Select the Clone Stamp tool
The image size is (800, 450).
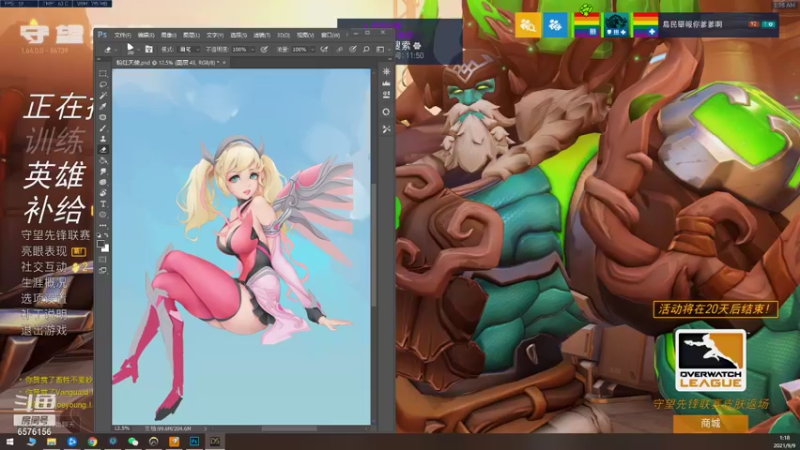pos(103,139)
